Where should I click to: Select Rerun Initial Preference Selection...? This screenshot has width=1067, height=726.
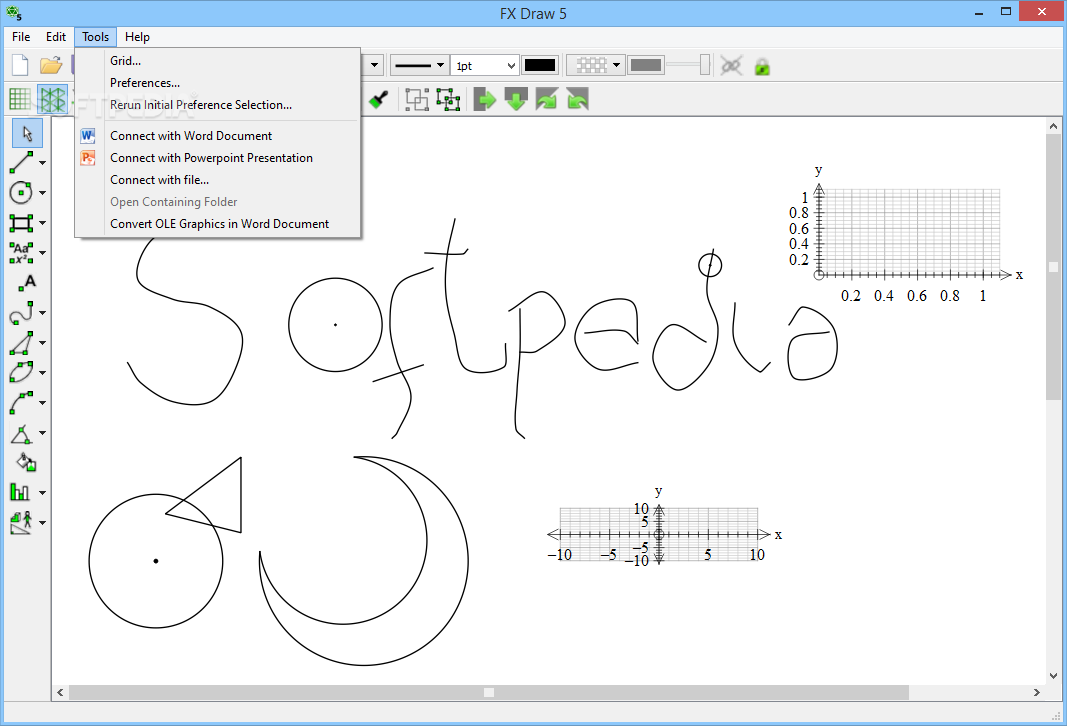(218, 105)
